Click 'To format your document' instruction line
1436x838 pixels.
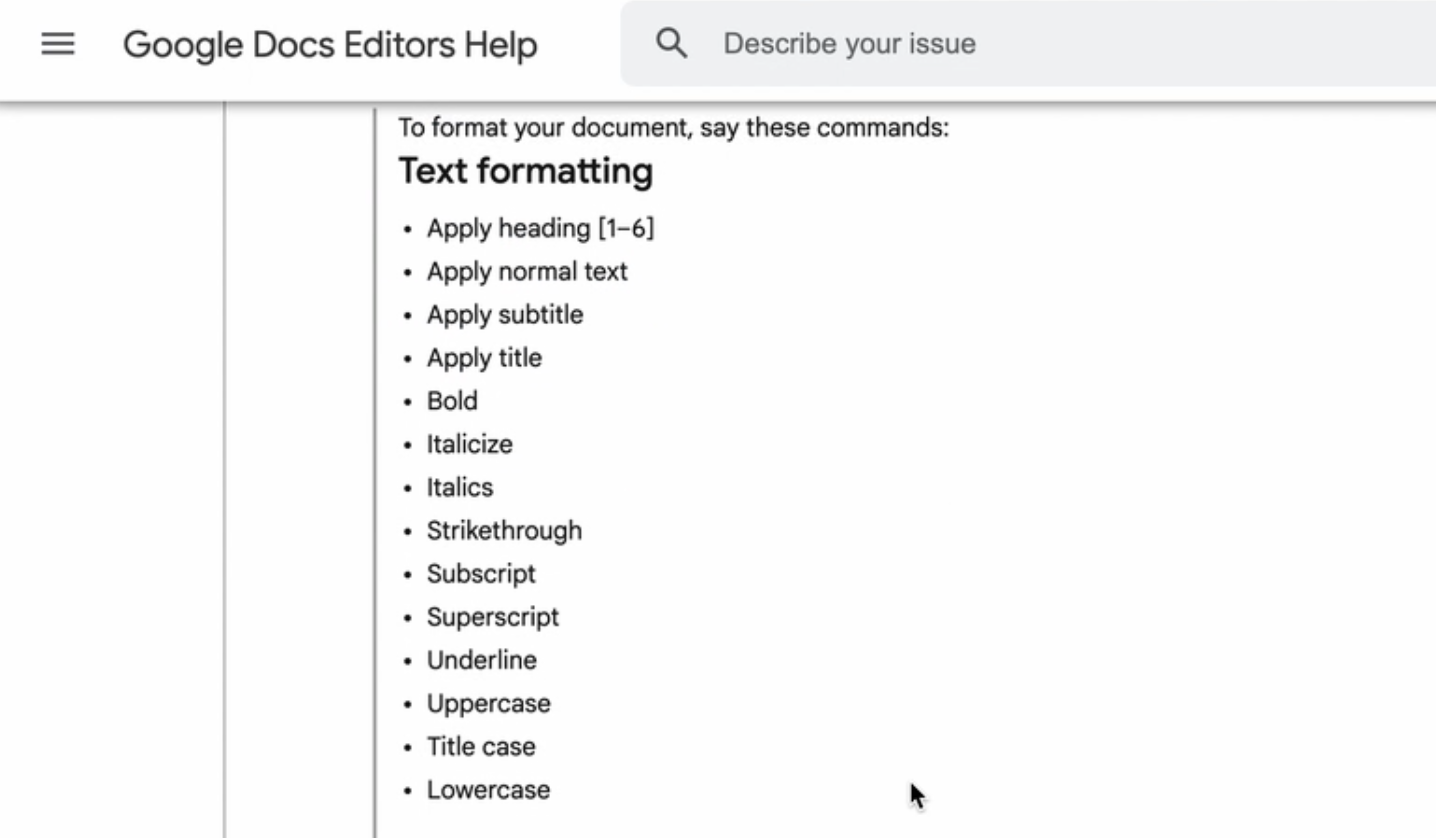click(x=674, y=128)
